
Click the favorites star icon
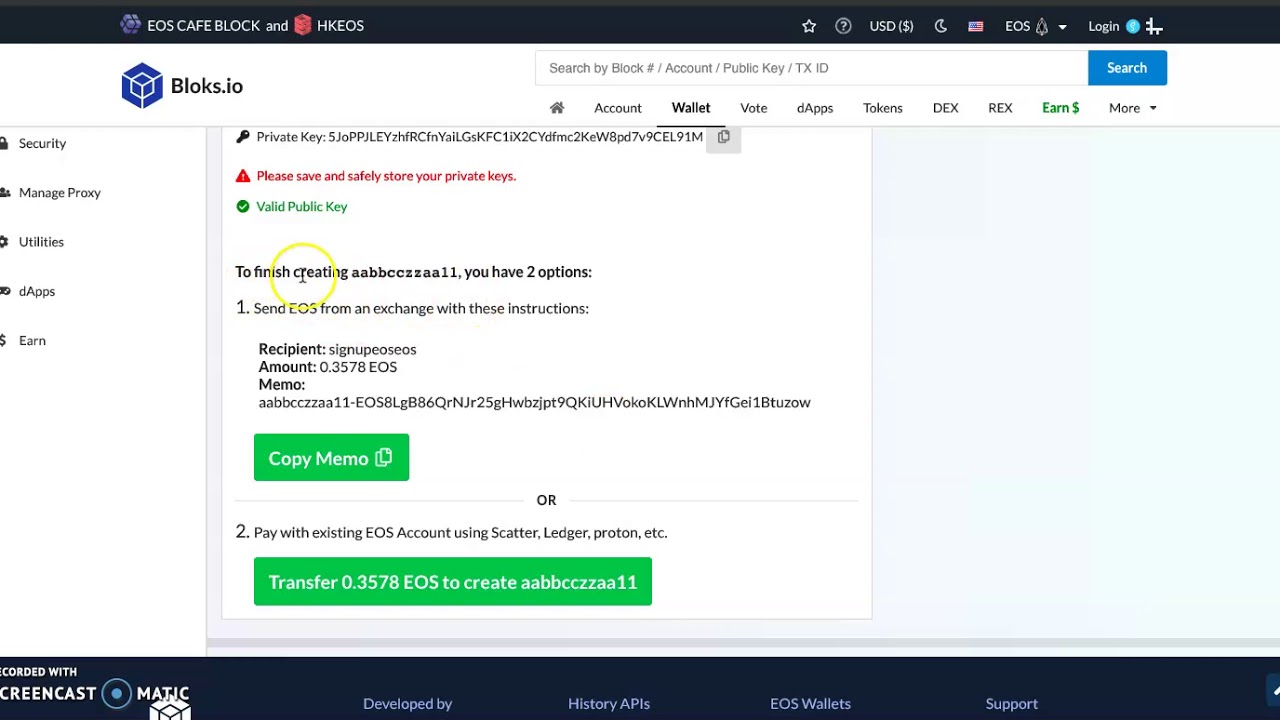pos(809,26)
